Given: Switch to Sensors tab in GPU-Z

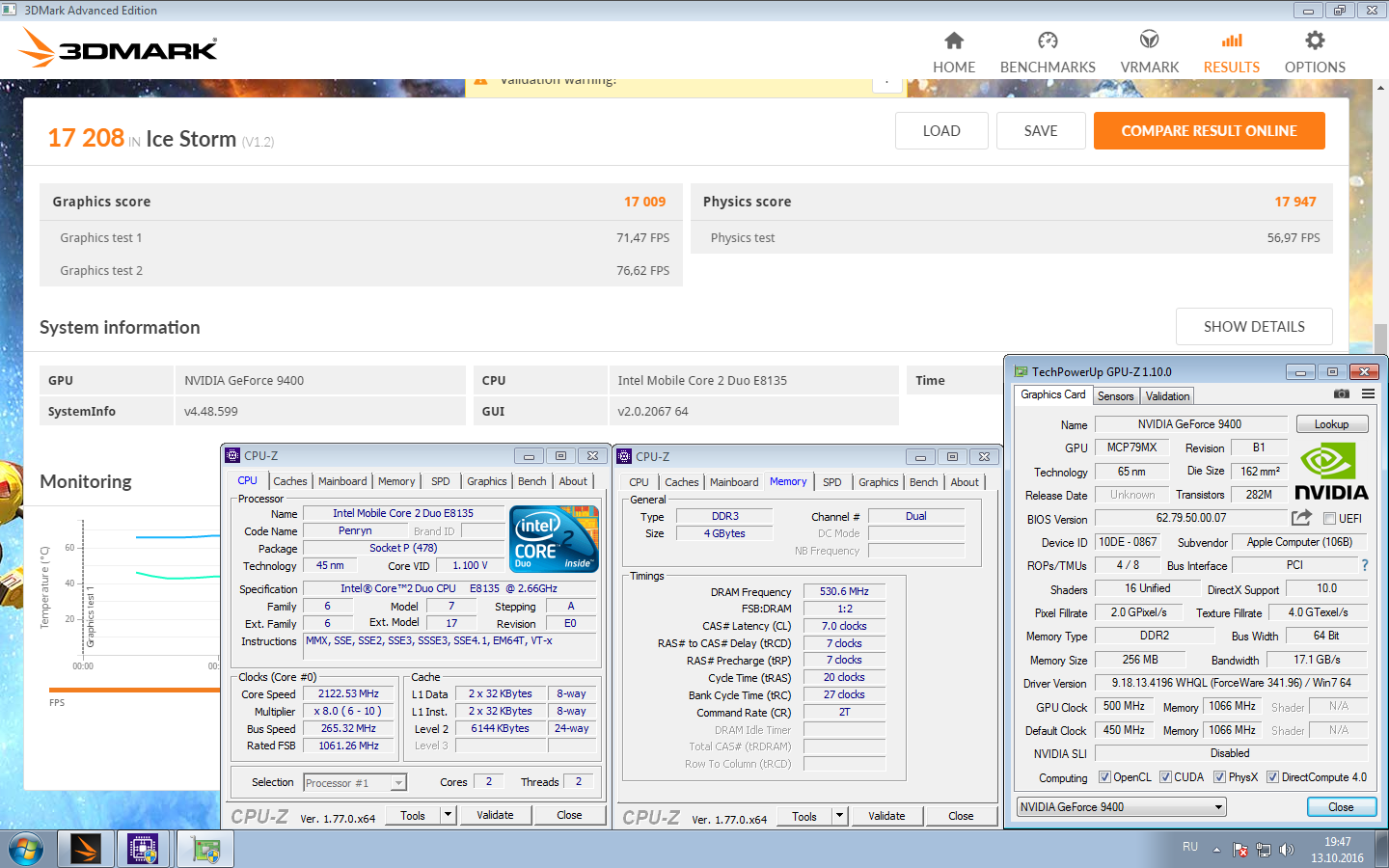Looking at the screenshot, I should (1116, 396).
